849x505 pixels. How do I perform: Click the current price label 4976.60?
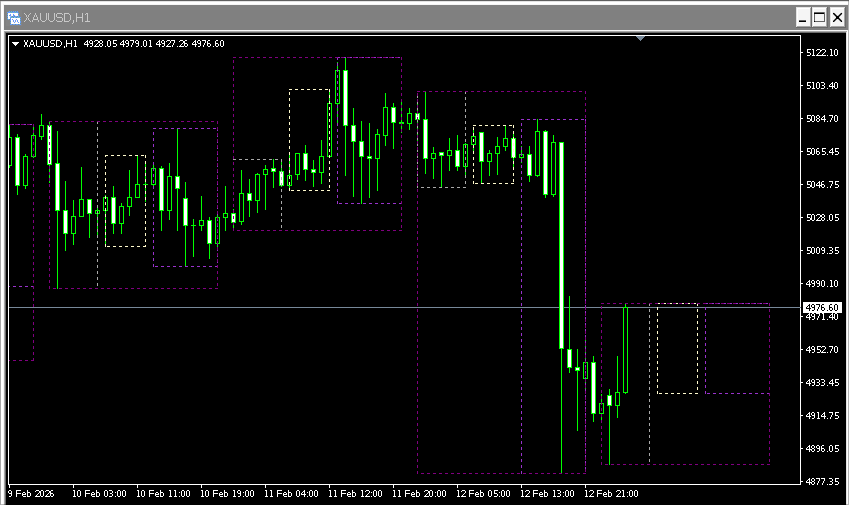pos(822,307)
